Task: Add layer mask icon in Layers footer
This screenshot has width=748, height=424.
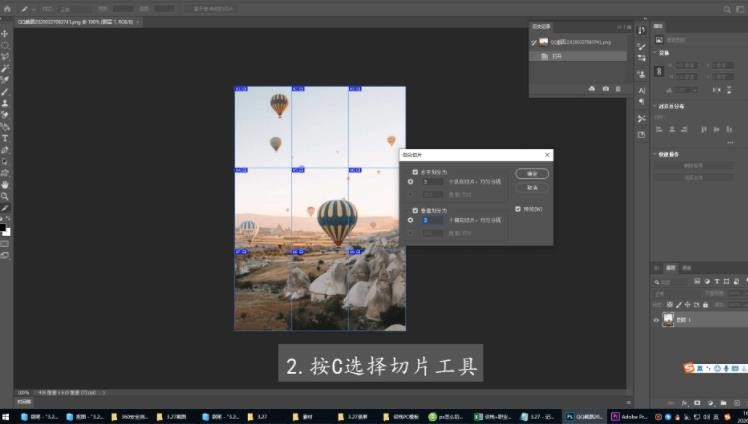Action: [697, 403]
